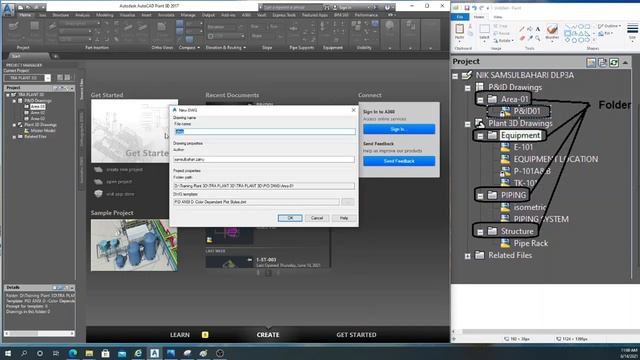Click OK in the New DWG dialog
The width and height of the screenshot is (640, 360).
click(x=290, y=218)
